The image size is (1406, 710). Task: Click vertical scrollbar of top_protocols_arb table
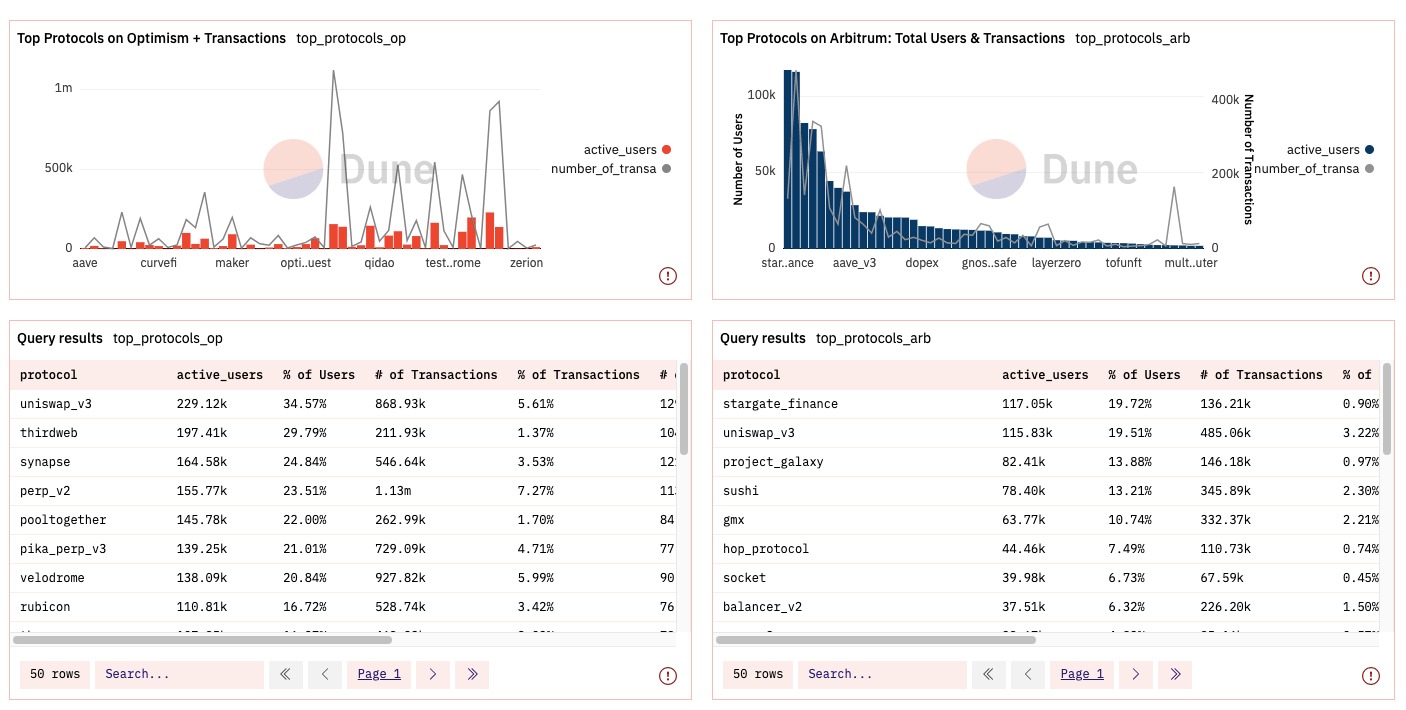[x=1387, y=410]
